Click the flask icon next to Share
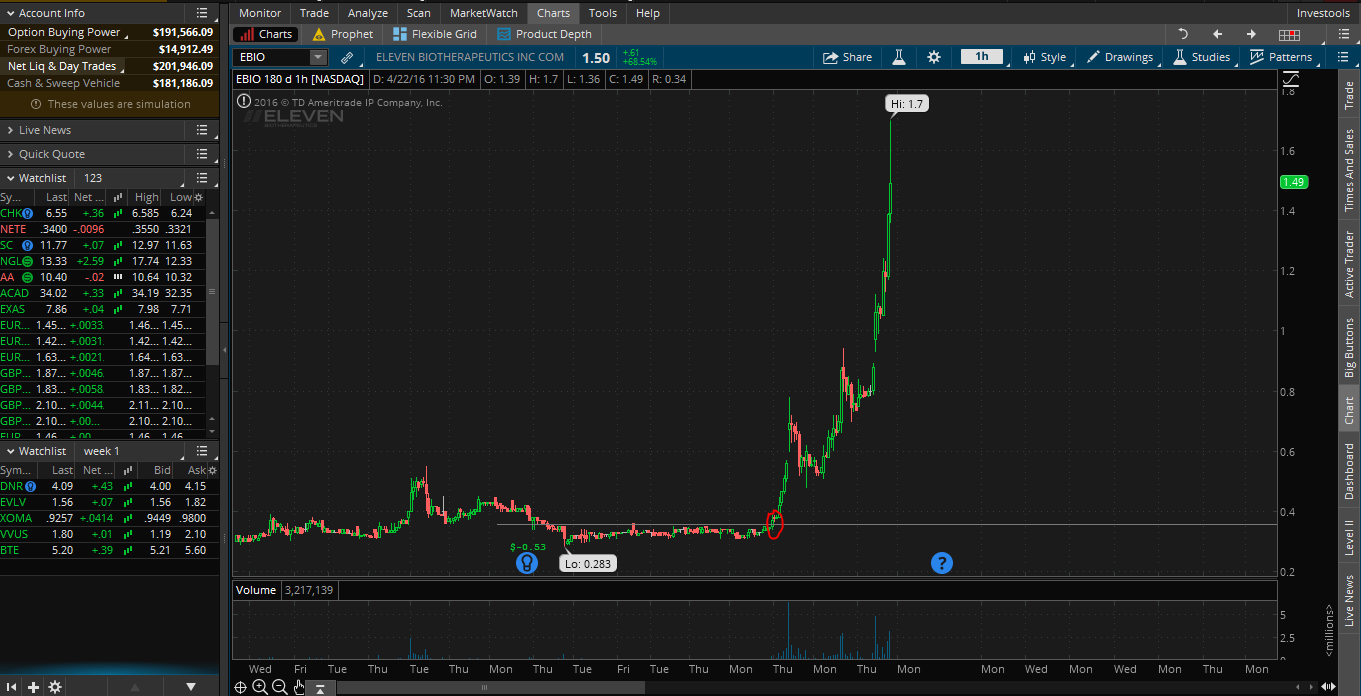 point(898,57)
